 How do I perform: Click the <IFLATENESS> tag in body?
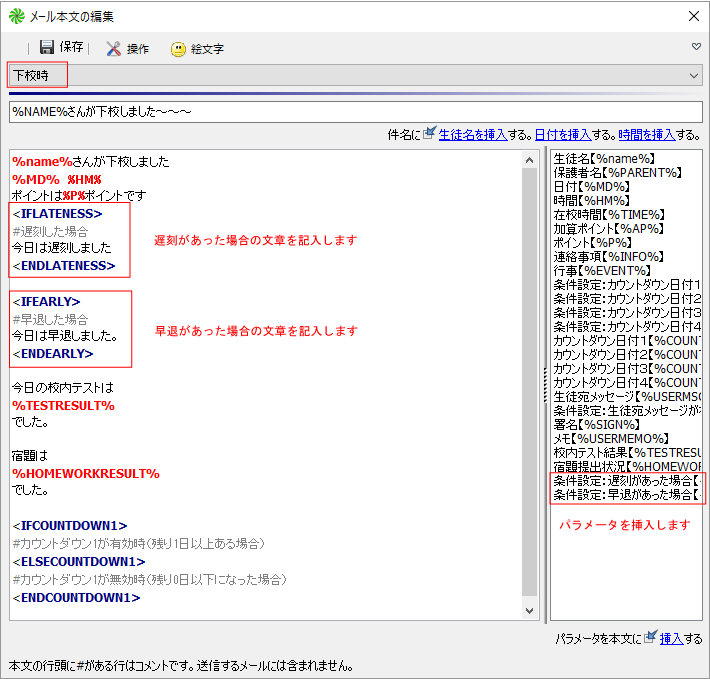57,214
